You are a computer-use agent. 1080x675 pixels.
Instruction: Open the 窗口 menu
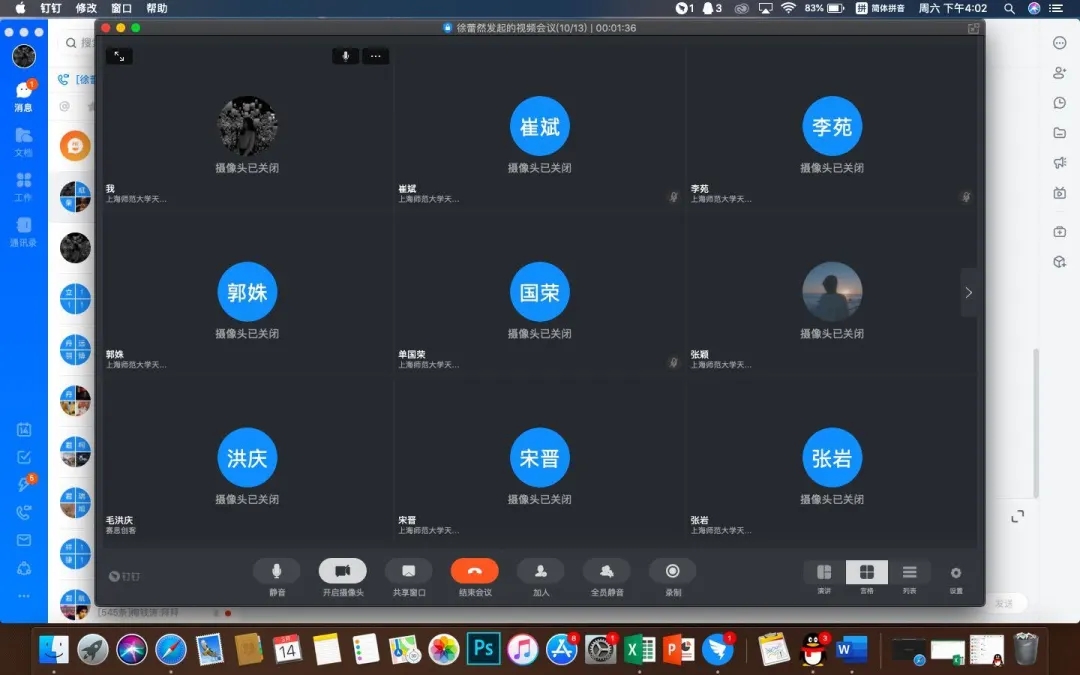coord(121,8)
